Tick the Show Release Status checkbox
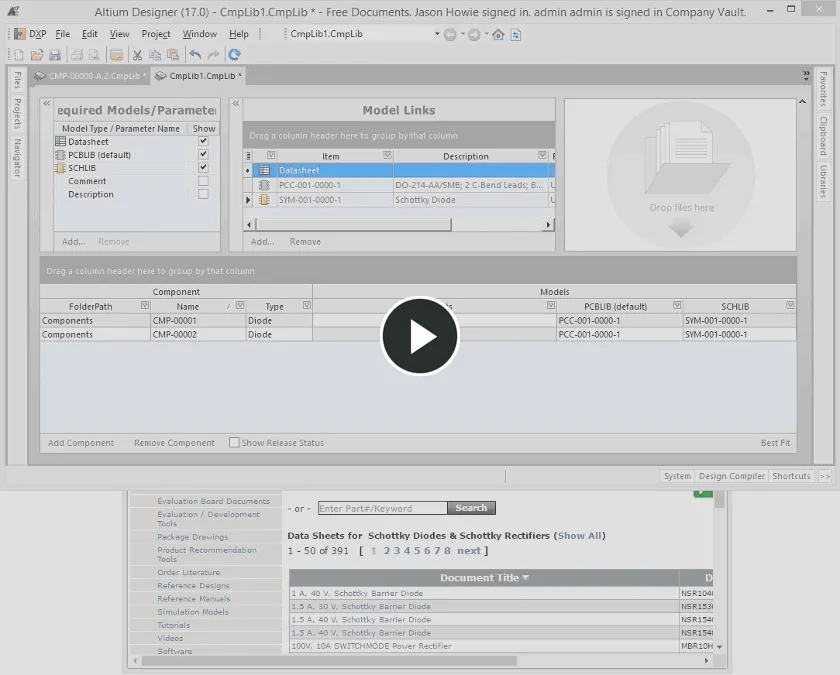Viewport: 840px width, 675px height. point(234,442)
